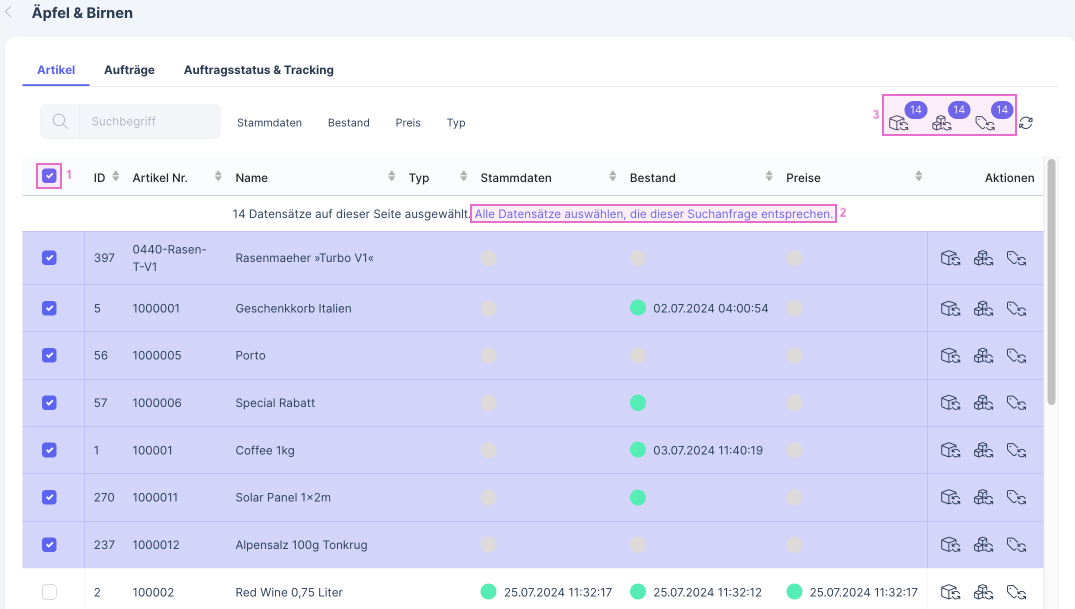
Task: Sync stock for Red Wine 0,75 Liter
Action: click(x=983, y=592)
